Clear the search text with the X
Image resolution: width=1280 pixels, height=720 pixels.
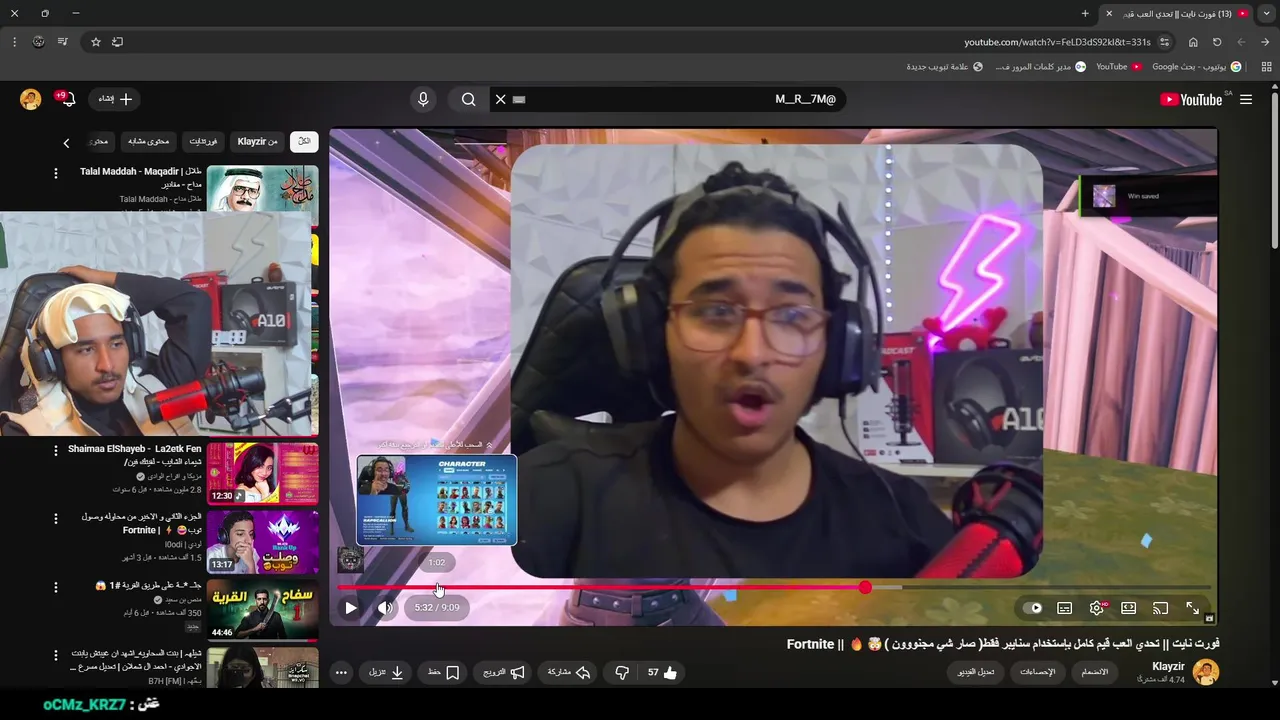501,99
